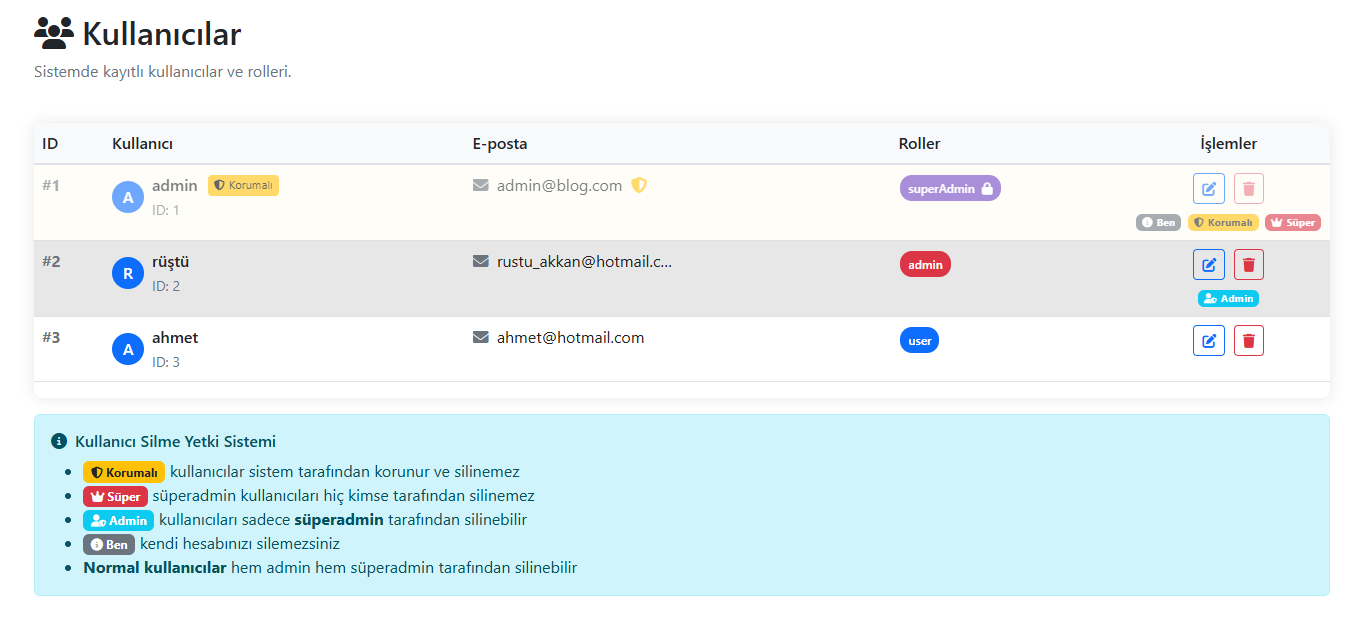Click the delete trash icon for rüştü

pyautogui.click(x=1248, y=265)
